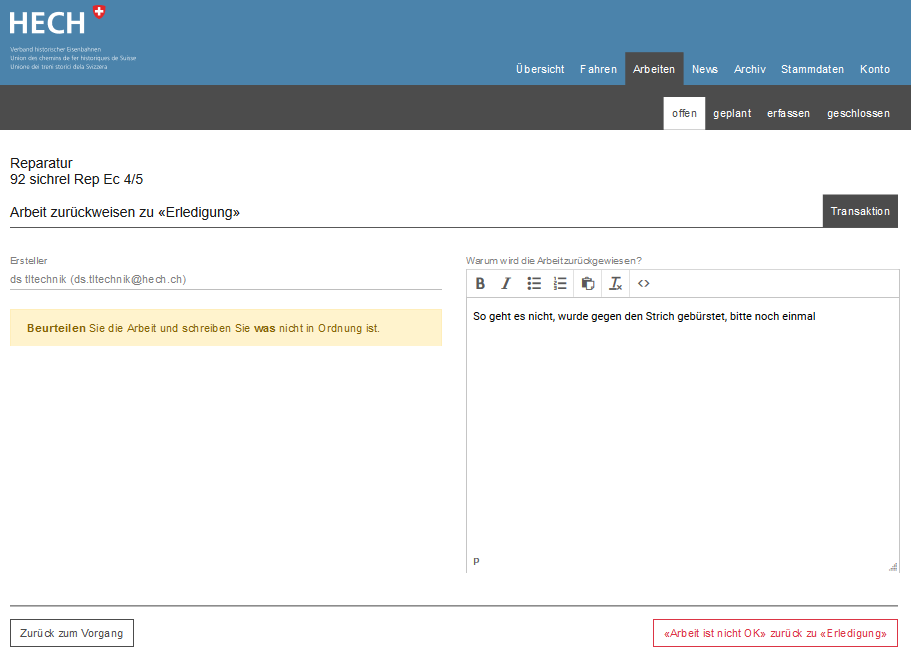Go to the Fahren section

click(x=598, y=69)
